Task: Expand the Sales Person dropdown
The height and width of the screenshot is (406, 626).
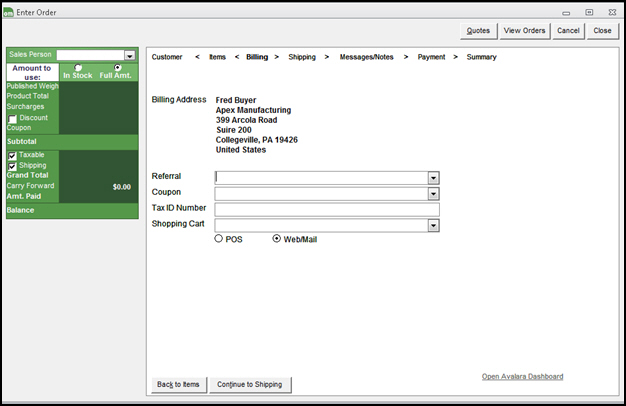Action: [129, 56]
